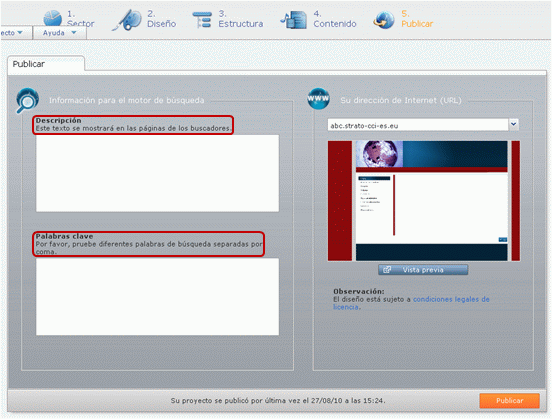The width and height of the screenshot is (552, 419).
Task: Click the WWW globe icon
Action: (x=318, y=99)
